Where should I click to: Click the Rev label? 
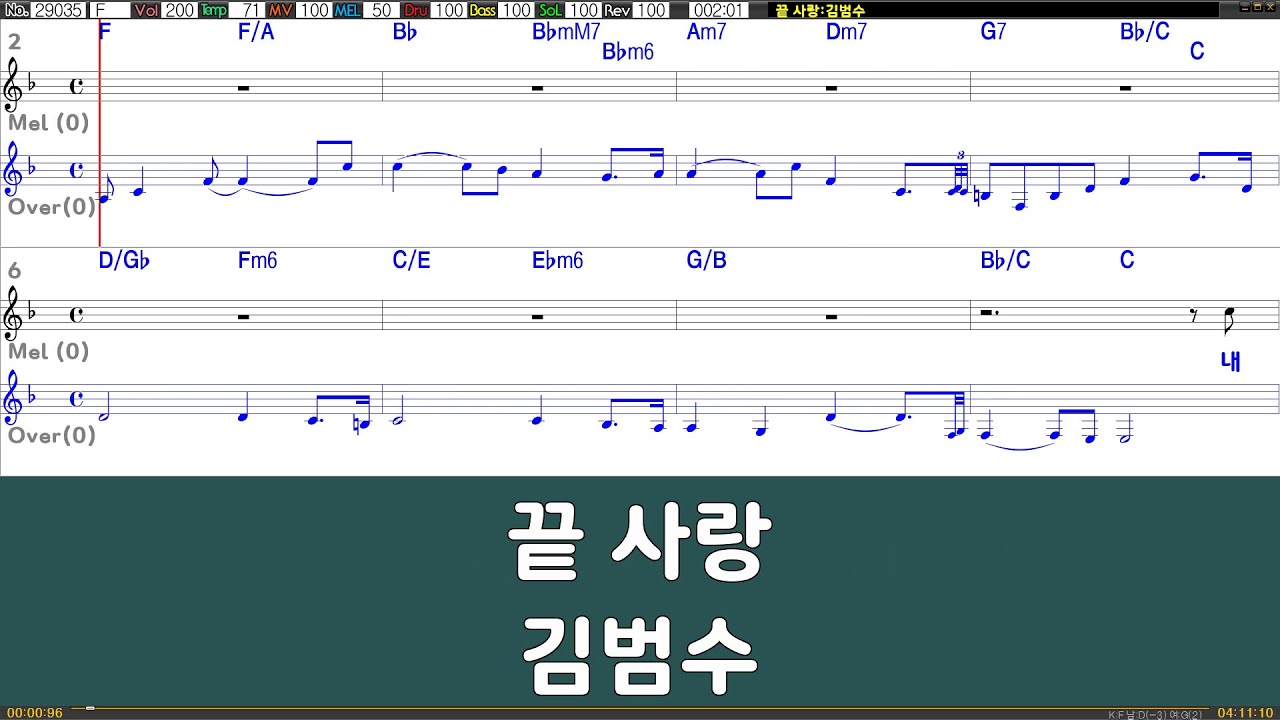click(x=617, y=10)
